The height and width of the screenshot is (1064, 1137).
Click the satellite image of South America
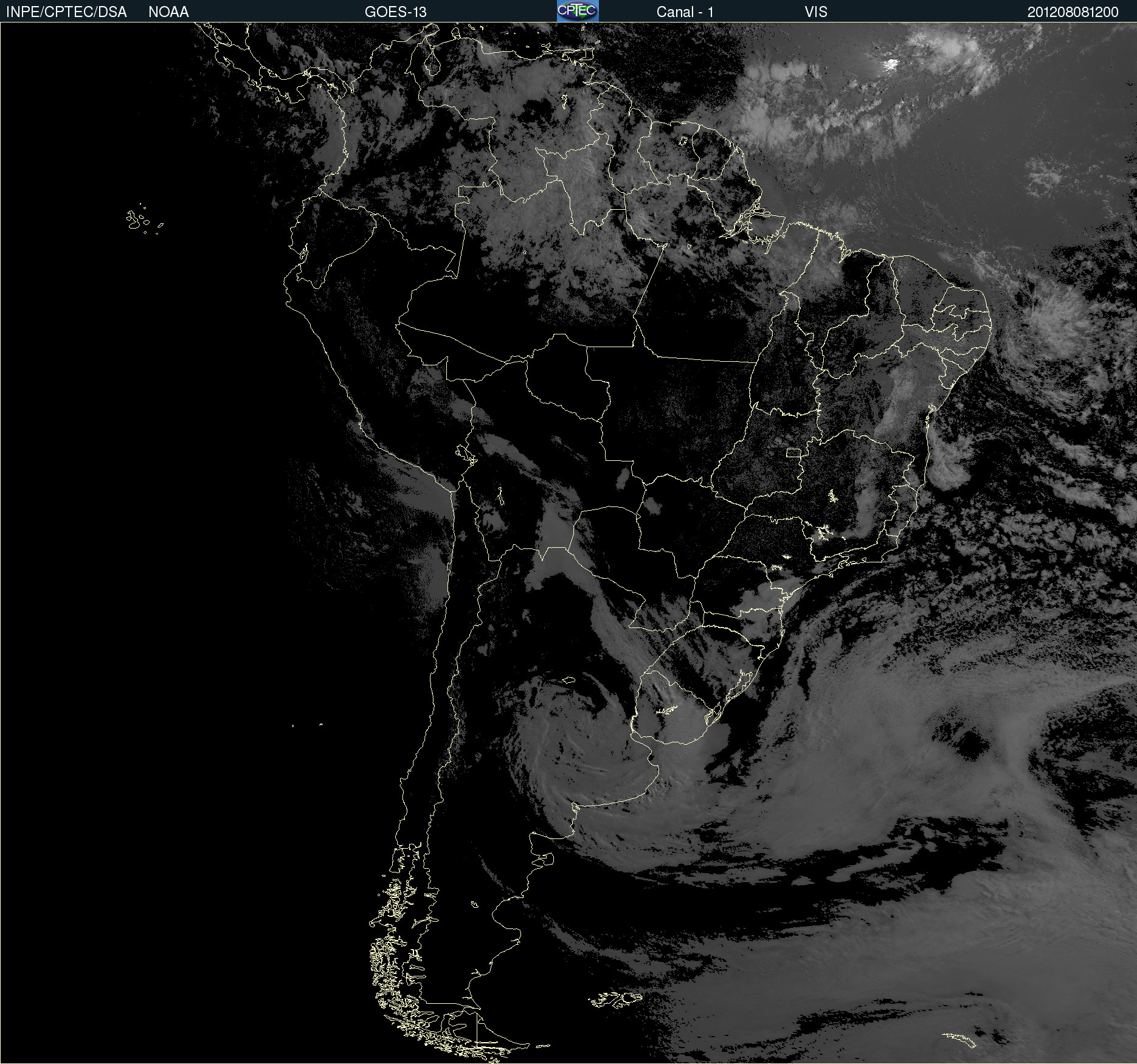pos(568,543)
